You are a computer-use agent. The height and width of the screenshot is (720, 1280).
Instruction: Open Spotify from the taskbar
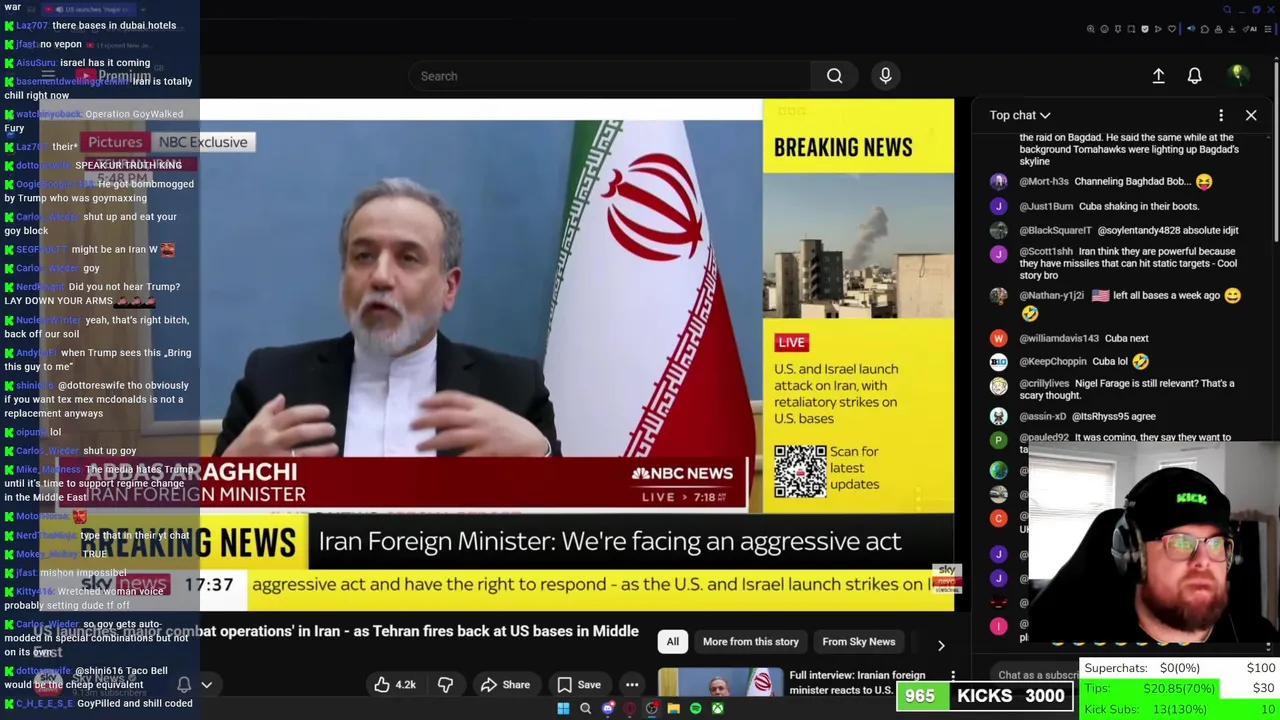(x=695, y=708)
